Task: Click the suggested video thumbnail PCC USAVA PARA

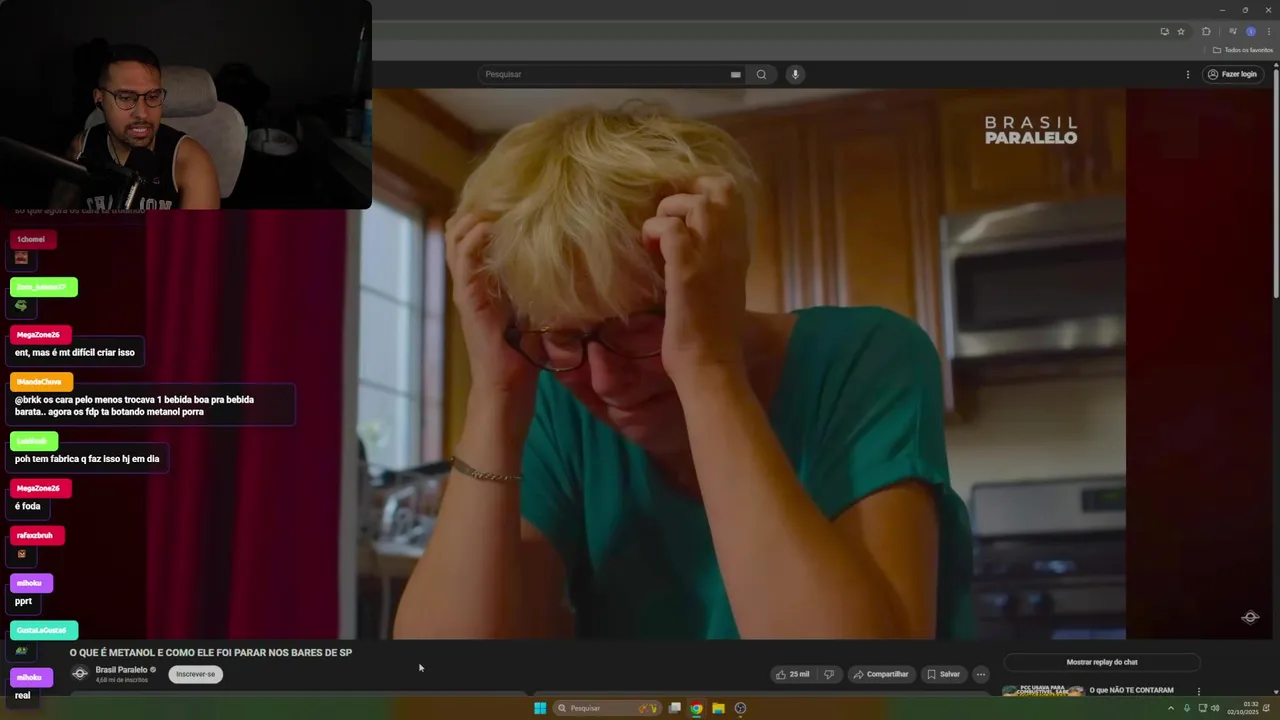Action: (x=1043, y=690)
